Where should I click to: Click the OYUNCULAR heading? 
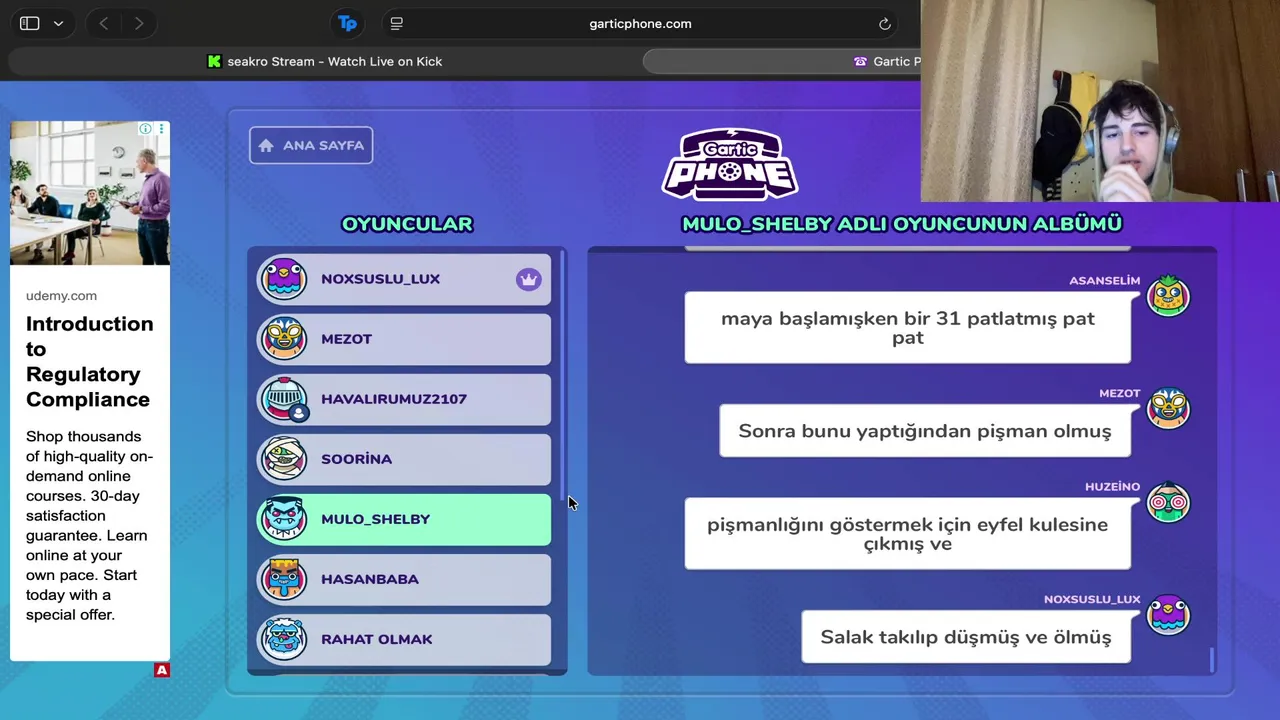[x=407, y=224]
